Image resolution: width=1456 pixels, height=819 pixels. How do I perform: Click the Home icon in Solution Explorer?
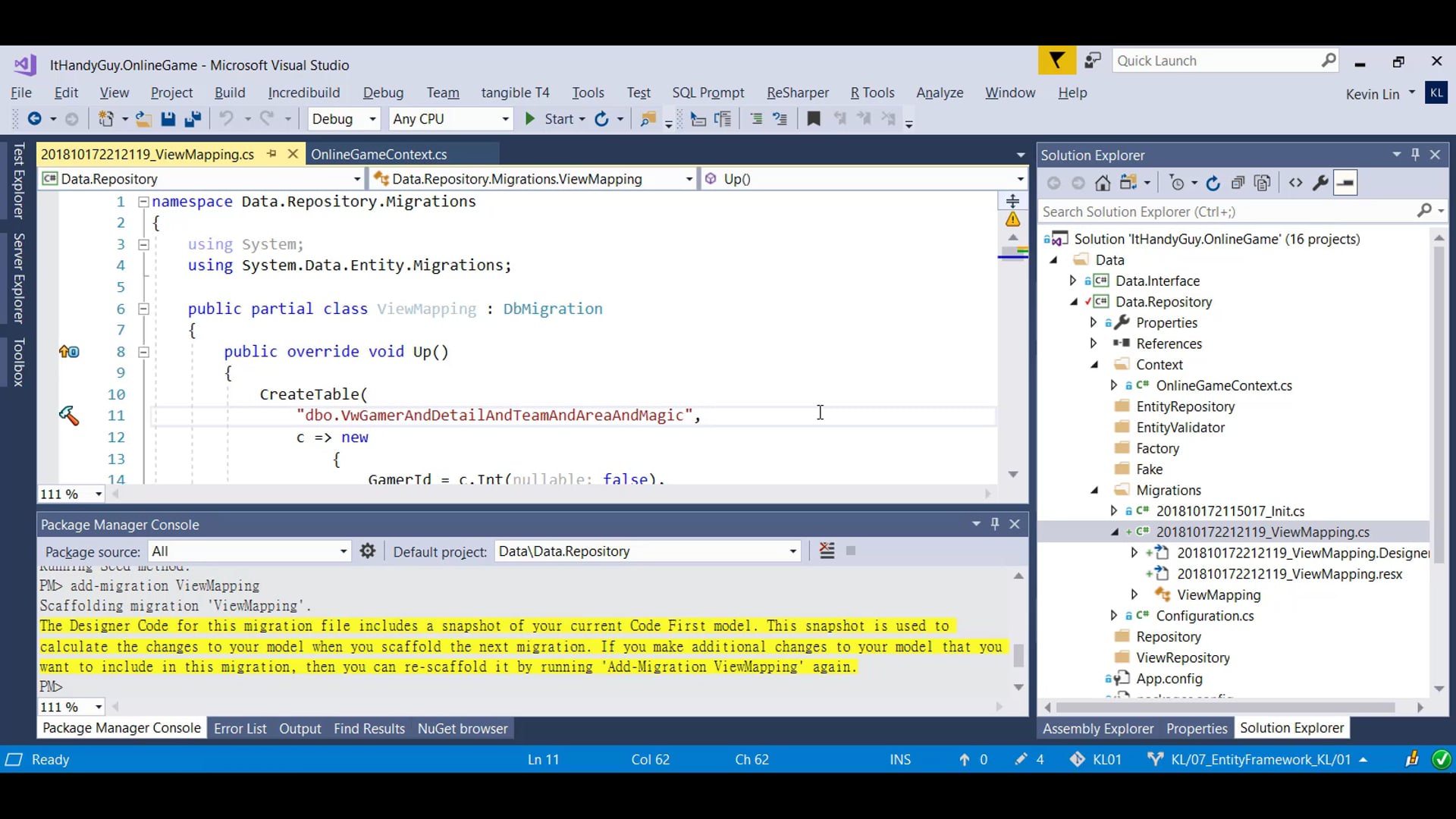1103,183
